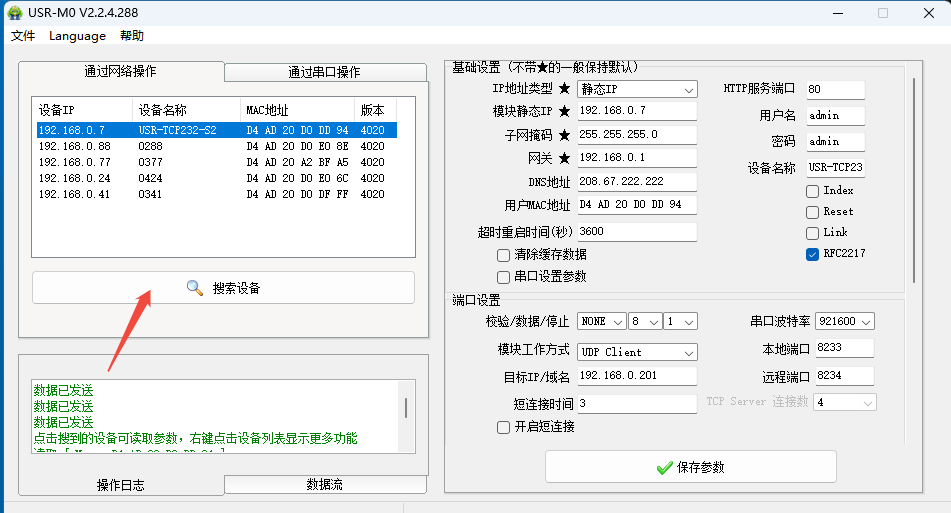Click the USR-M0 app icon in title bar
Viewport: 951px width, 513px height.
pos(15,13)
